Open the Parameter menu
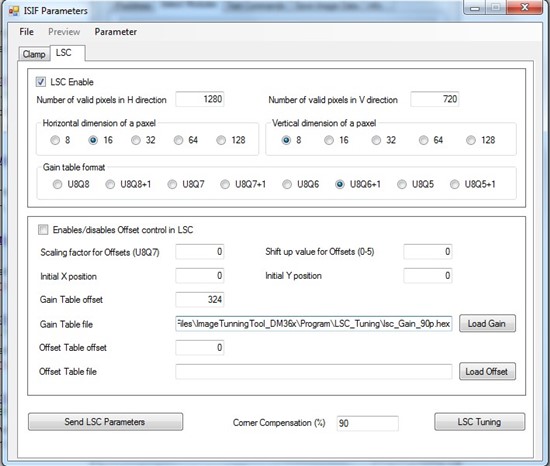This screenshot has width=550, height=466. (115, 32)
